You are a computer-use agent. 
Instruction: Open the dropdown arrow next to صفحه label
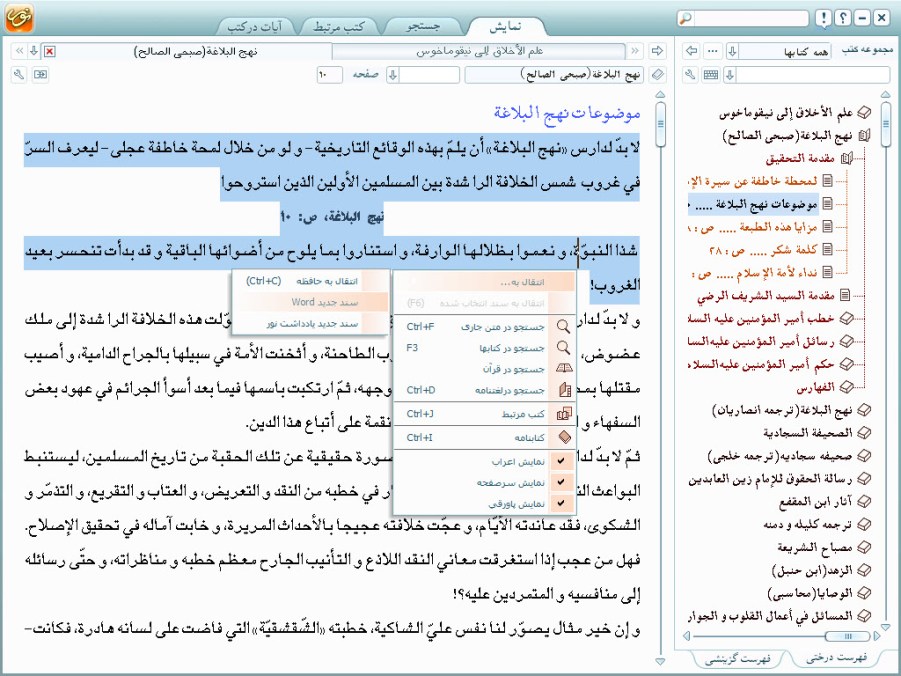click(x=392, y=75)
